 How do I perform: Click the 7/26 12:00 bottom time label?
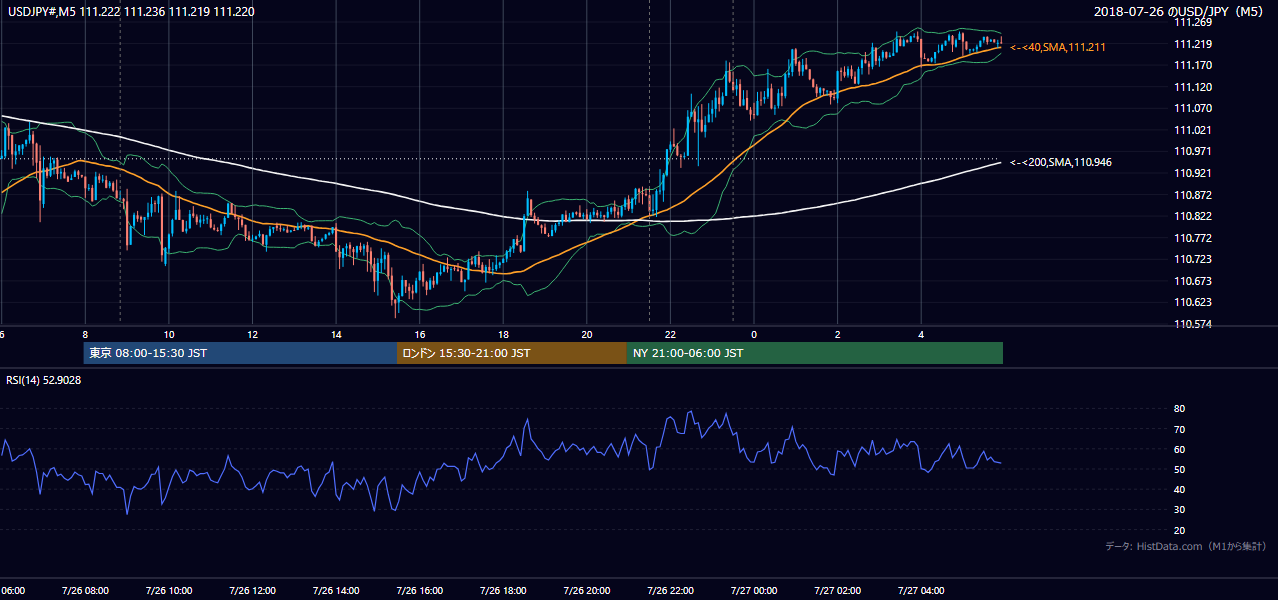(252, 590)
